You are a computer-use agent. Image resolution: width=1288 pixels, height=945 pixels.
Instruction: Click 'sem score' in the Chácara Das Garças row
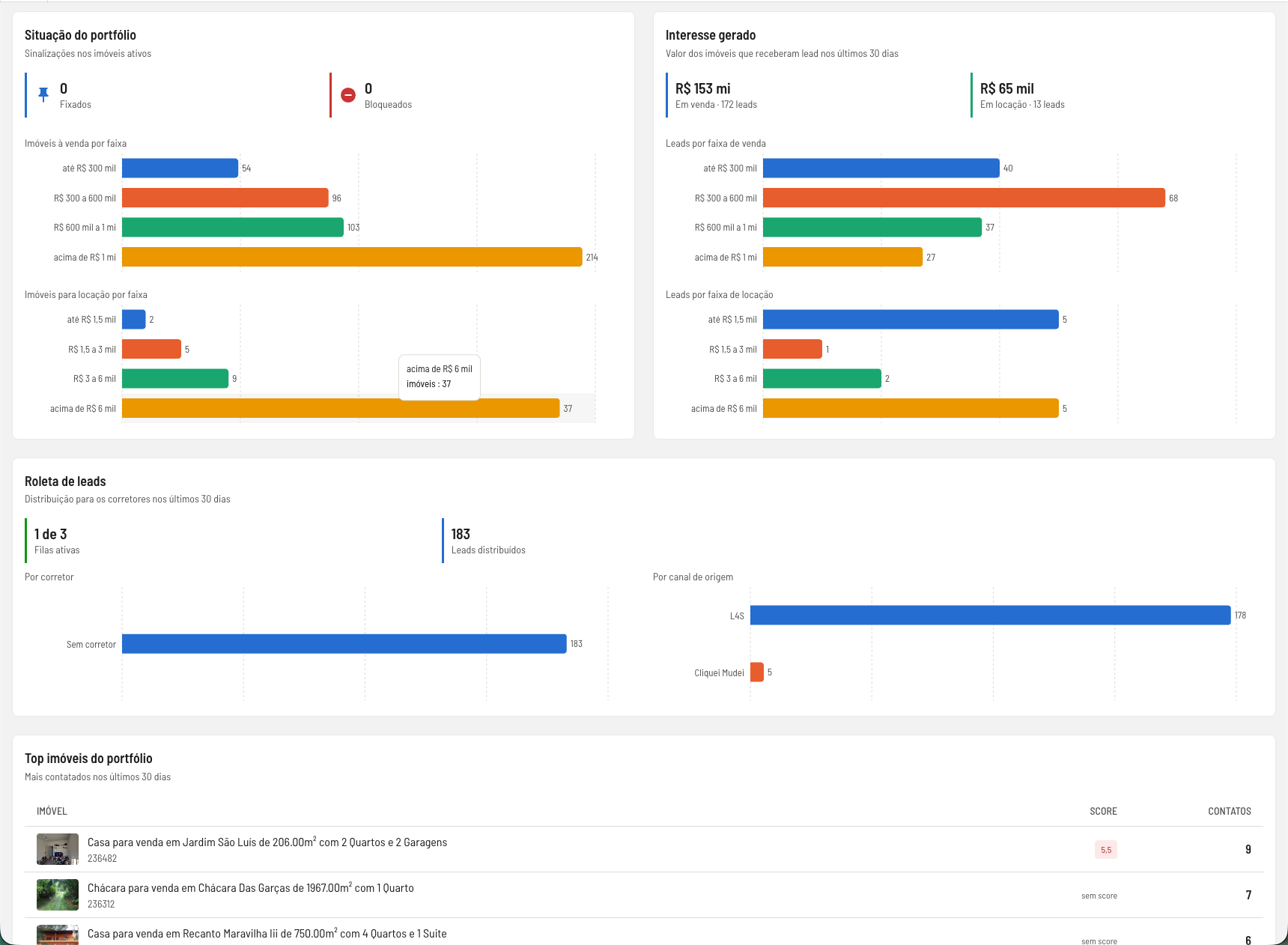(x=1099, y=896)
